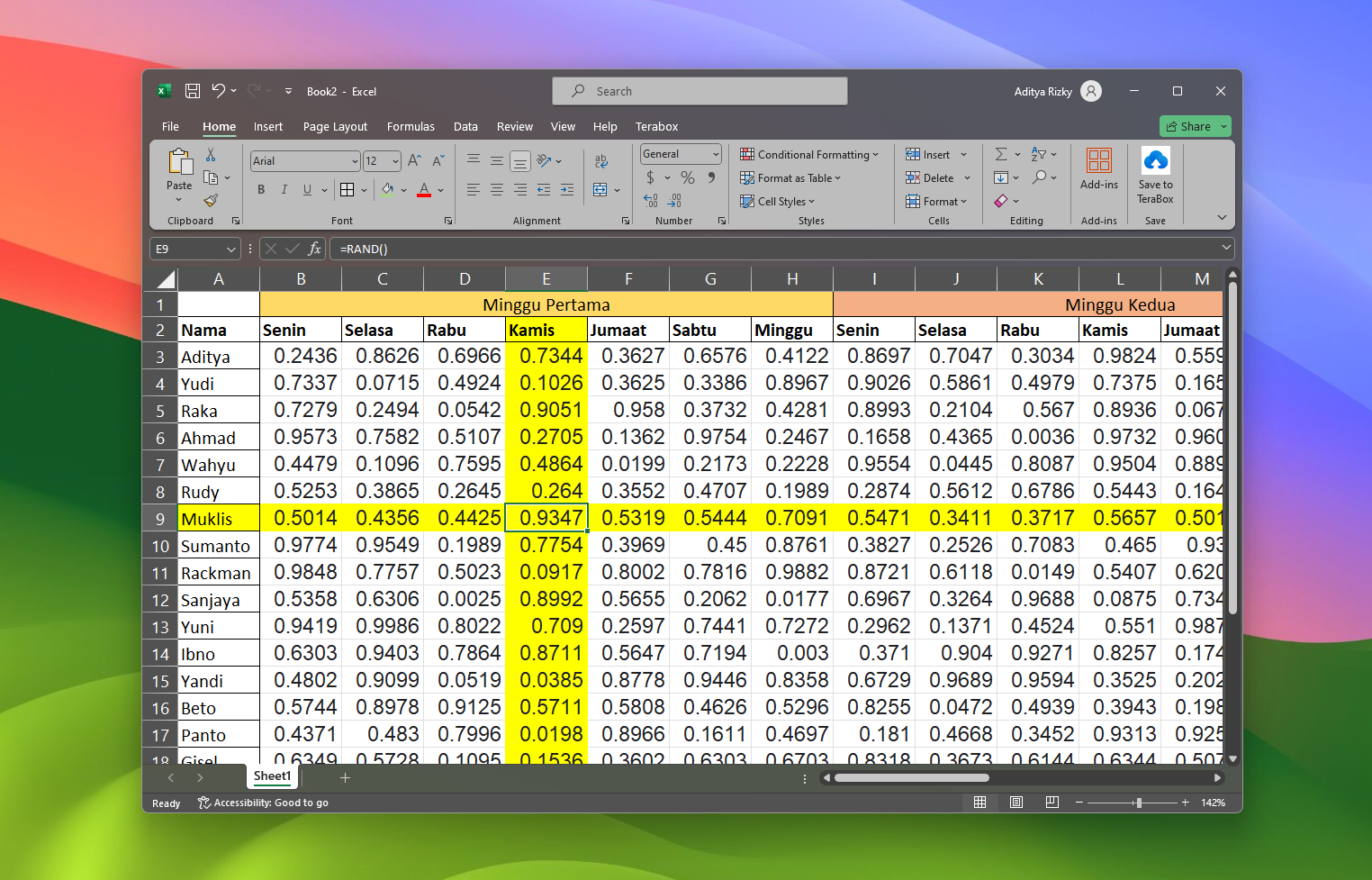Viewport: 1372px width, 880px height.
Task: Open the Page Layout tab
Action: tap(335, 127)
